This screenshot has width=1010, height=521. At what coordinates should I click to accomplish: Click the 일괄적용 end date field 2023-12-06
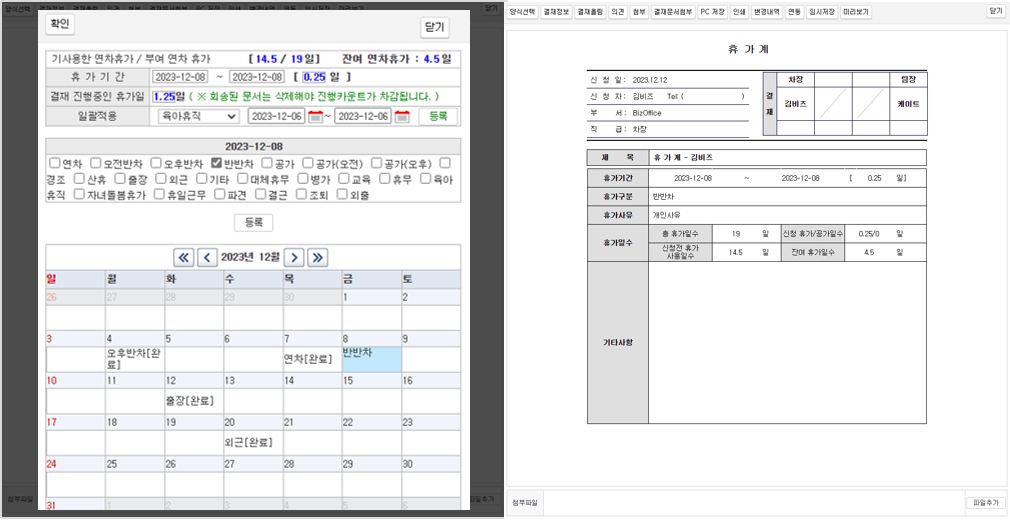point(363,117)
